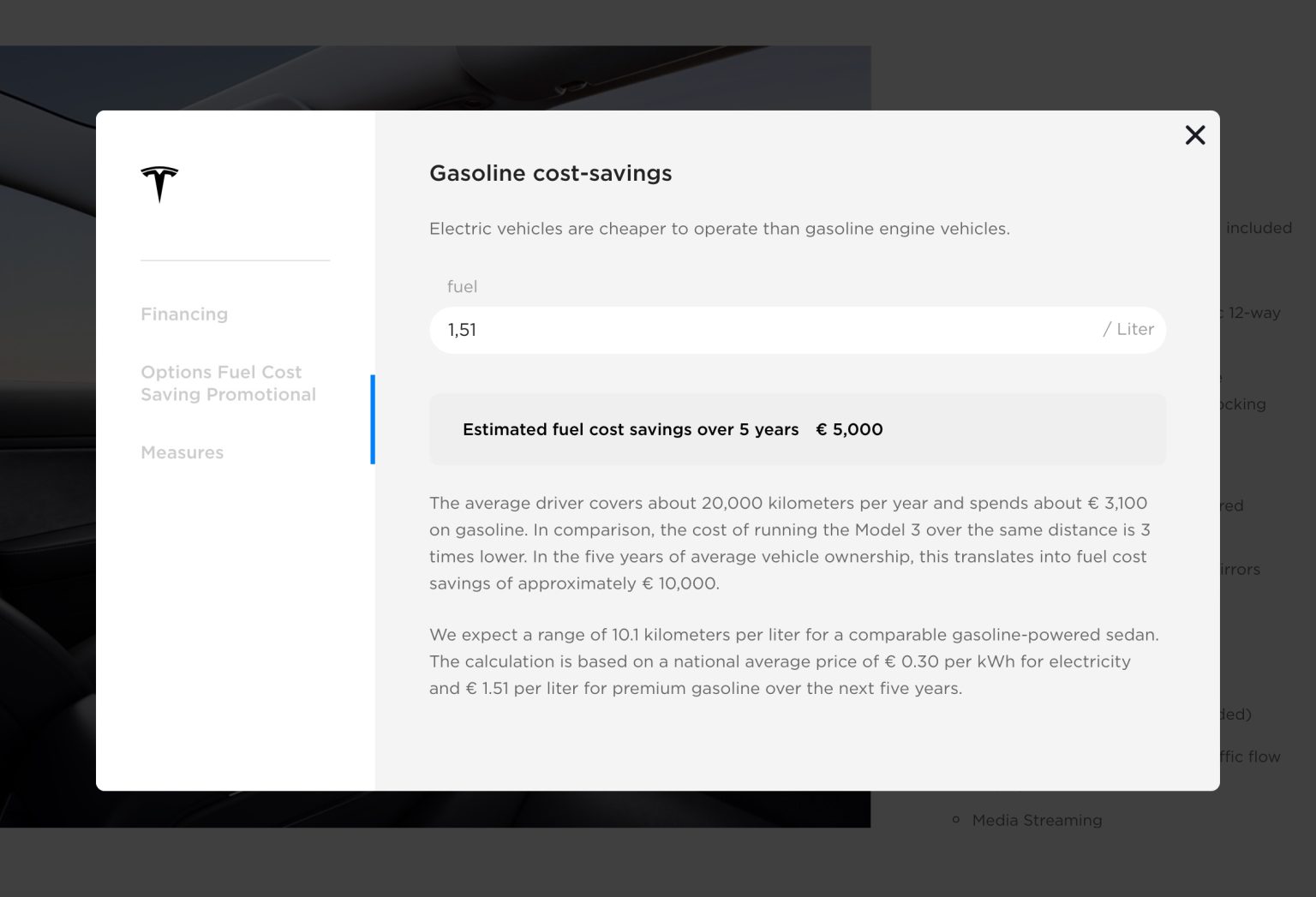The width and height of the screenshot is (1316, 897).
Task: Click the 'fuel' label above the input
Action: point(462,287)
